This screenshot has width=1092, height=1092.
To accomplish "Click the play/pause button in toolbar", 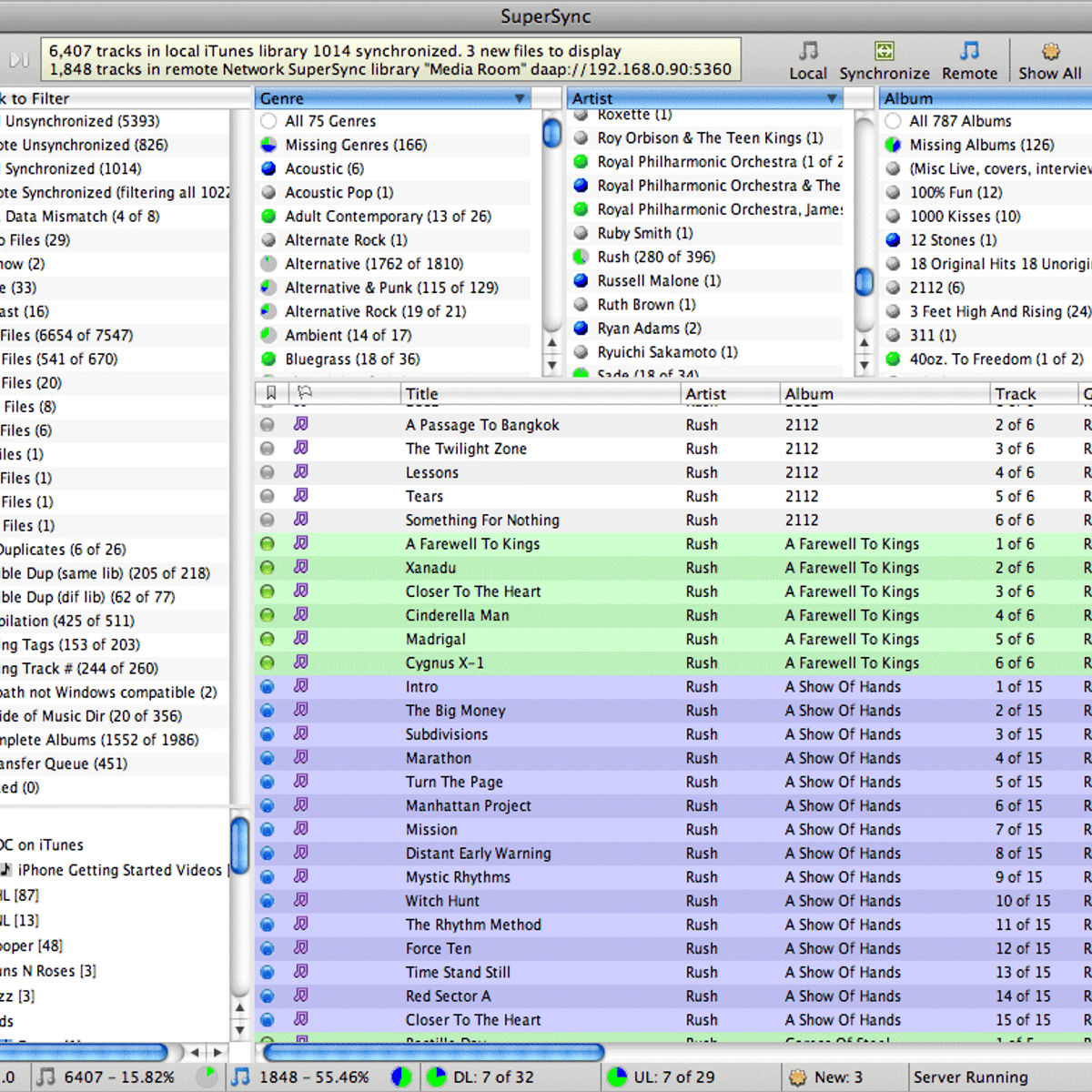I will click(19, 60).
